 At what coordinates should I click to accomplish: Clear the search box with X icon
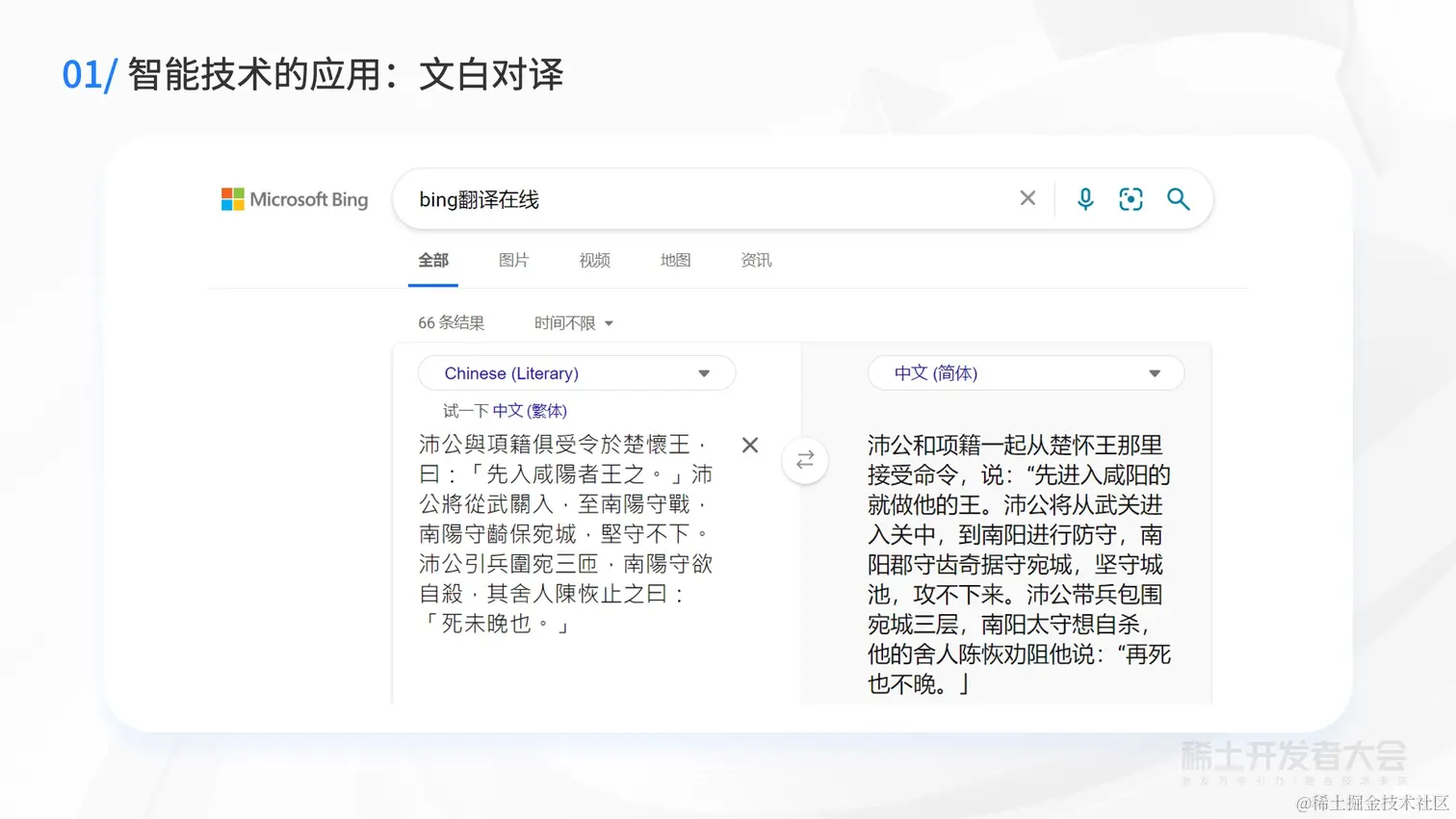point(1027,198)
